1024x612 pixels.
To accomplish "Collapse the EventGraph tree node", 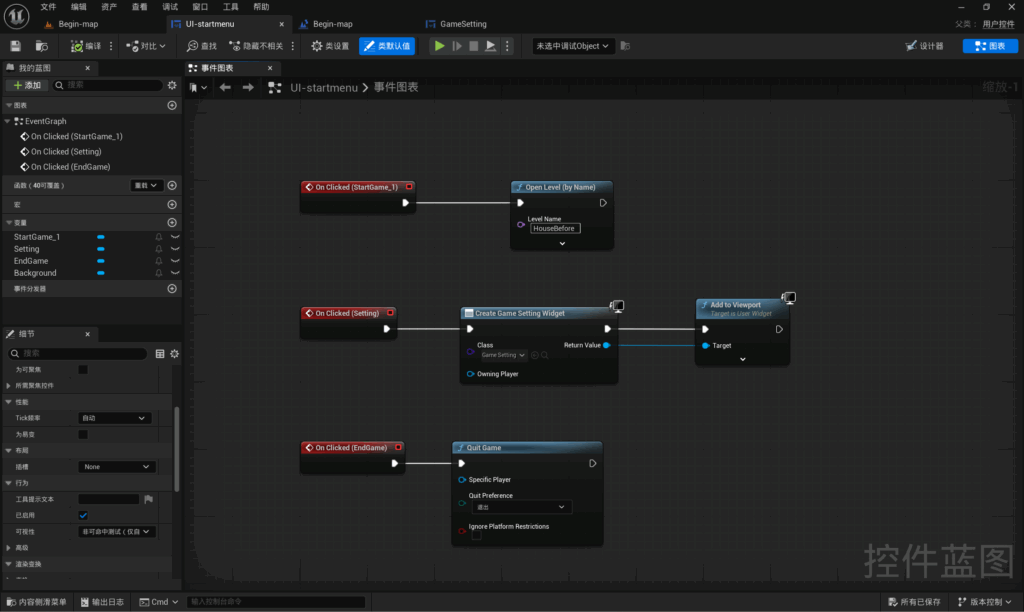I will pos(7,121).
